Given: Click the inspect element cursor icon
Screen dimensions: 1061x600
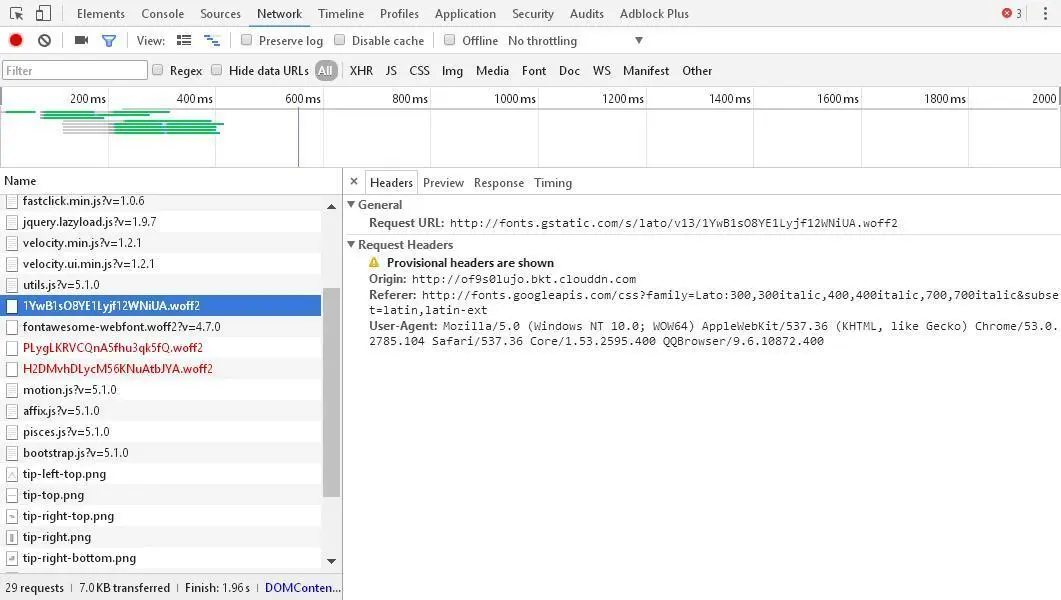Looking at the screenshot, I should (16, 14).
